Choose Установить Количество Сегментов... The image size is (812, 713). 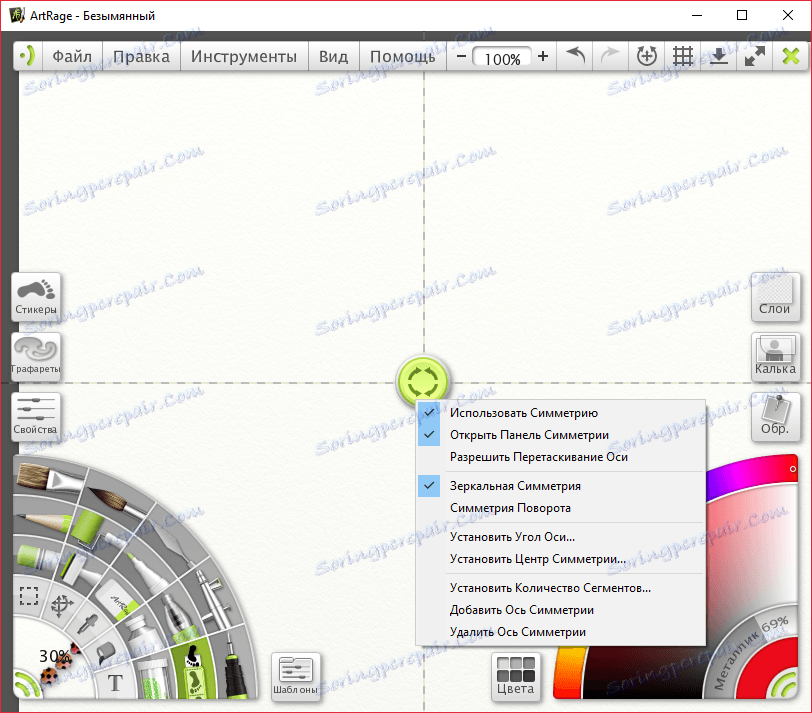[561, 588]
